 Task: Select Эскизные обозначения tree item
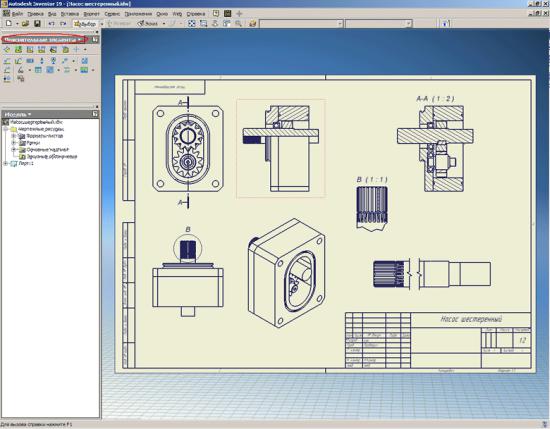click(52, 156)
